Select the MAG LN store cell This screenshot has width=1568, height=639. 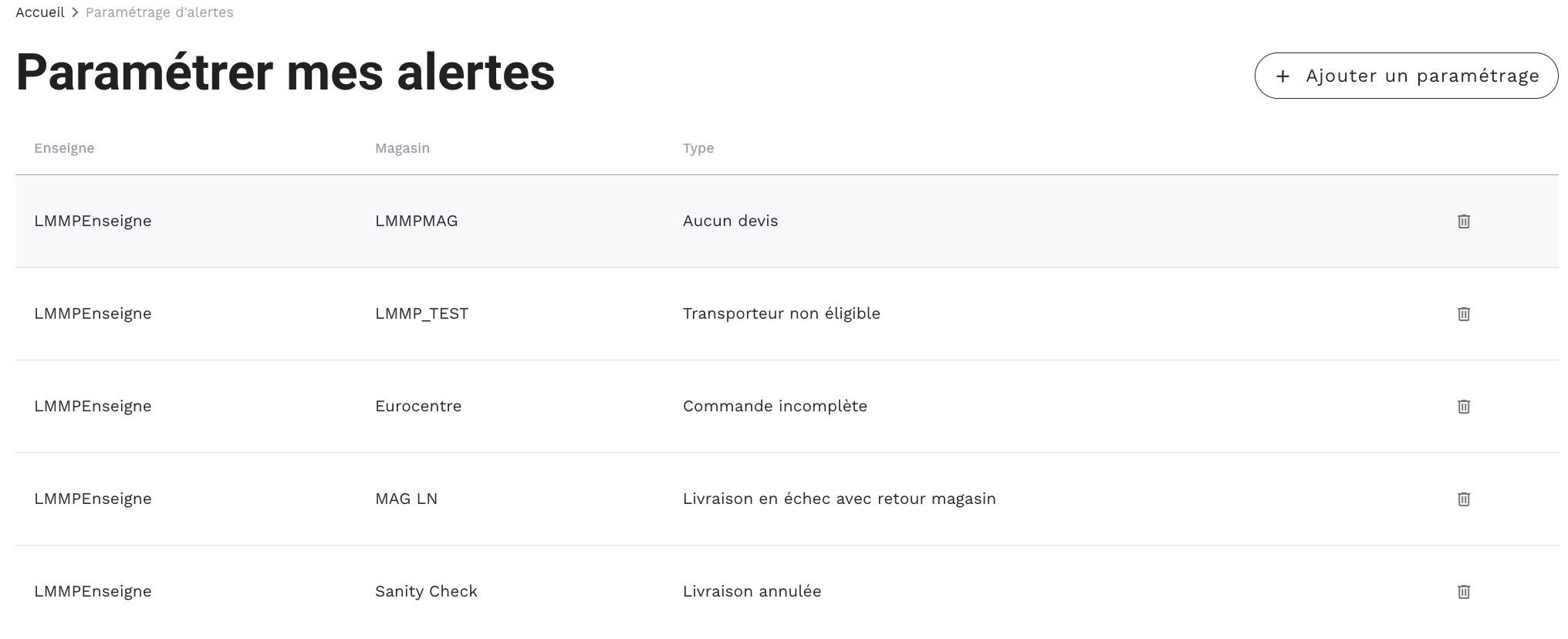pos(406,499)
